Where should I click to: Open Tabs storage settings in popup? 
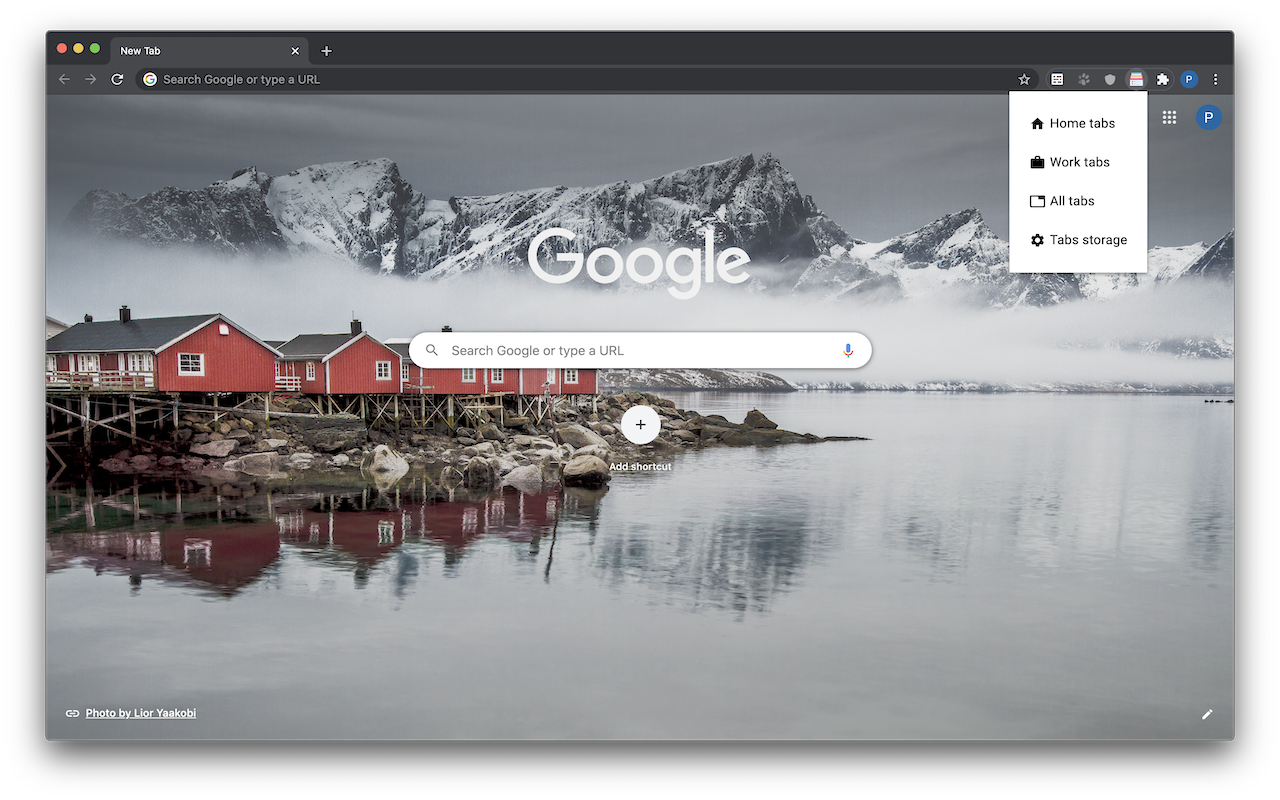click(x=1078, y=240)
